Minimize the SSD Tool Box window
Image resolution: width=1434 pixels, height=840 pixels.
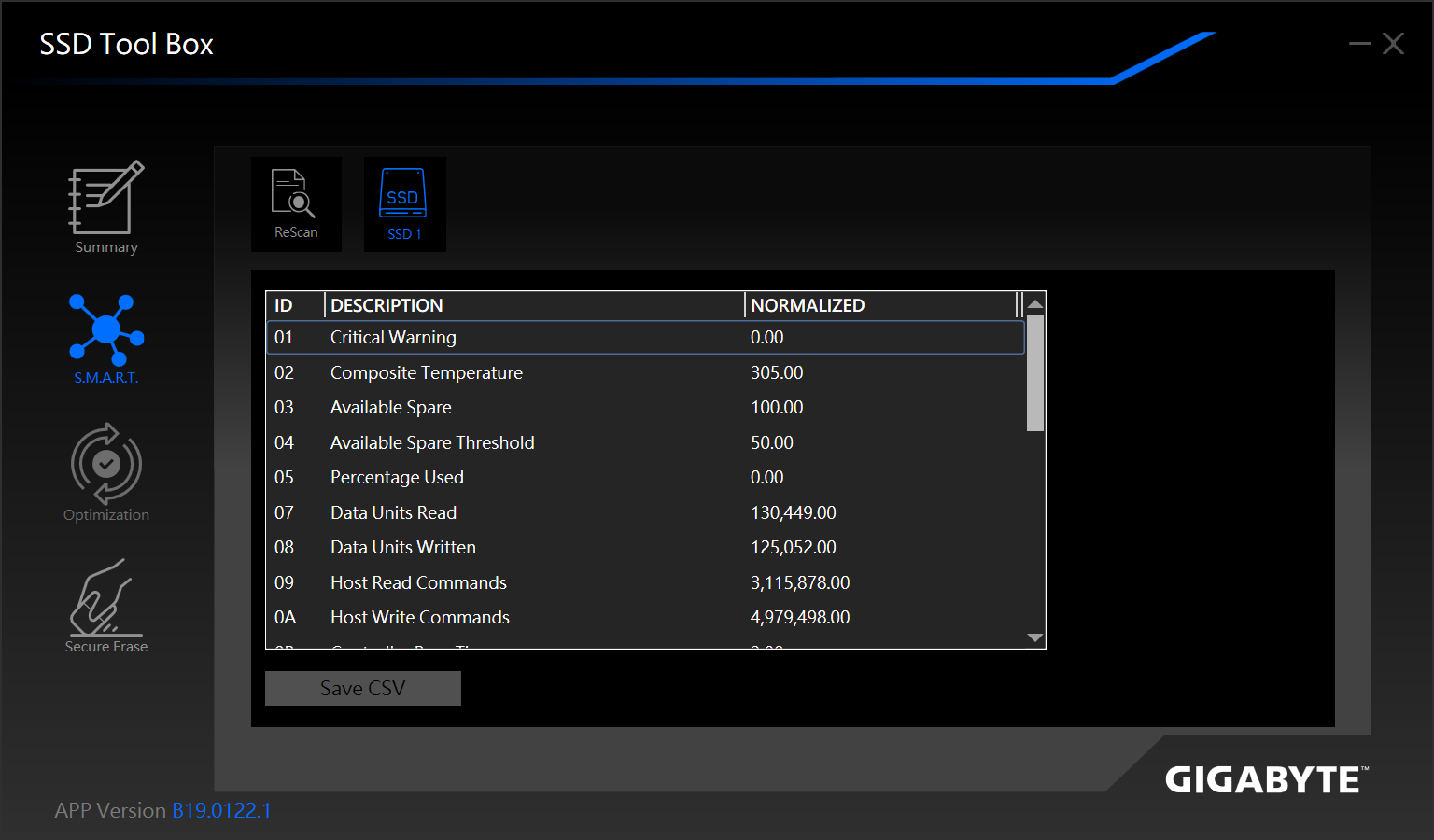(x=1359, y=44)
